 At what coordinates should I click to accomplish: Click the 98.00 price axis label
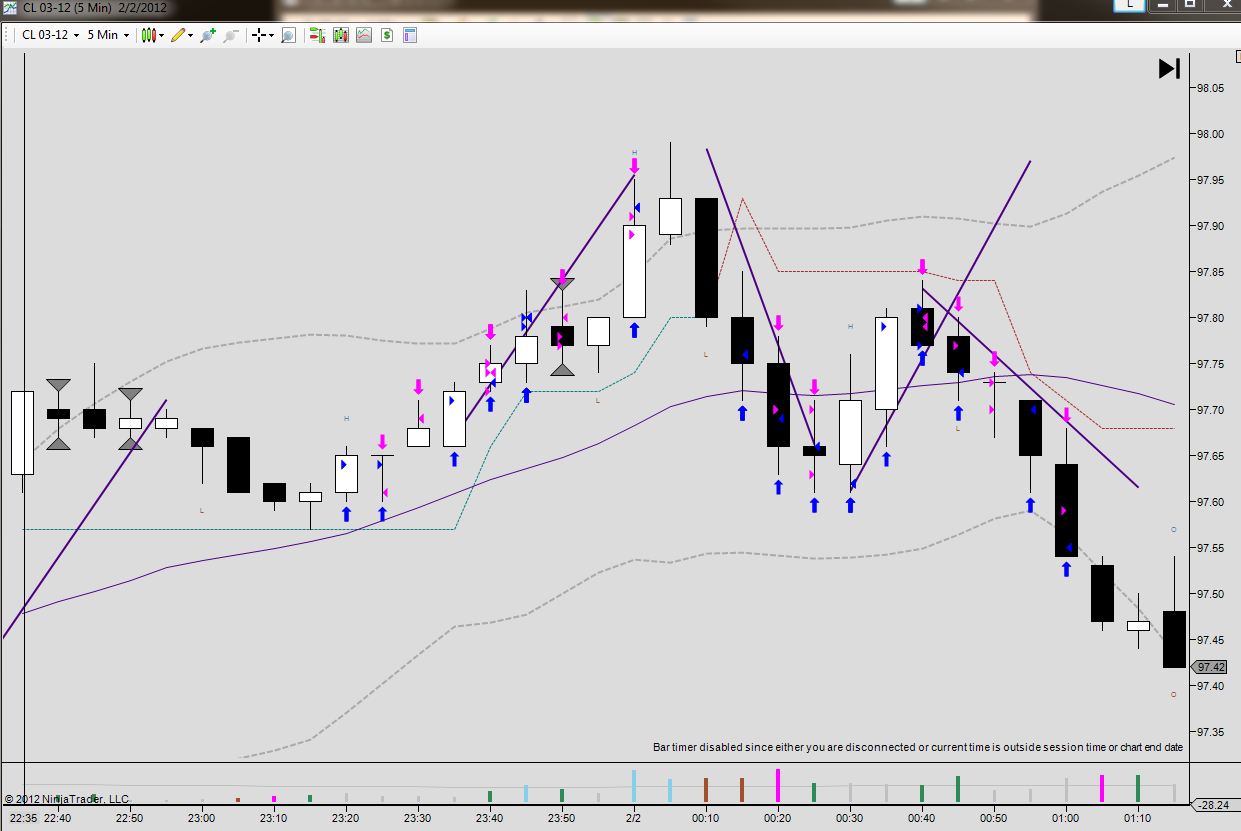pos(1210,134)
